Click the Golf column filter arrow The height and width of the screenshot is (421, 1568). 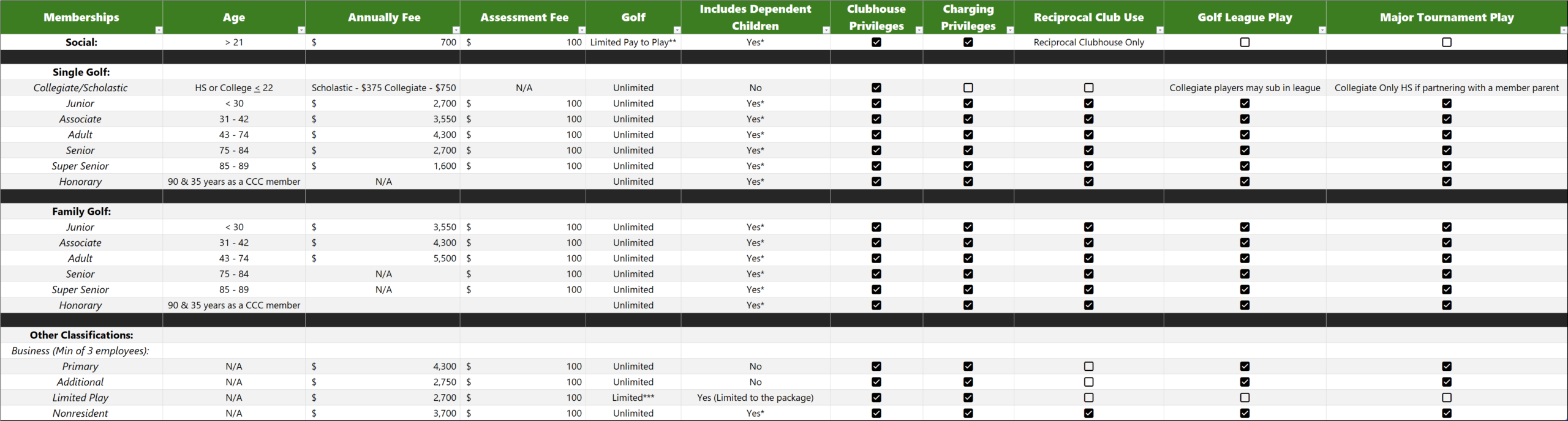point(677,30)
